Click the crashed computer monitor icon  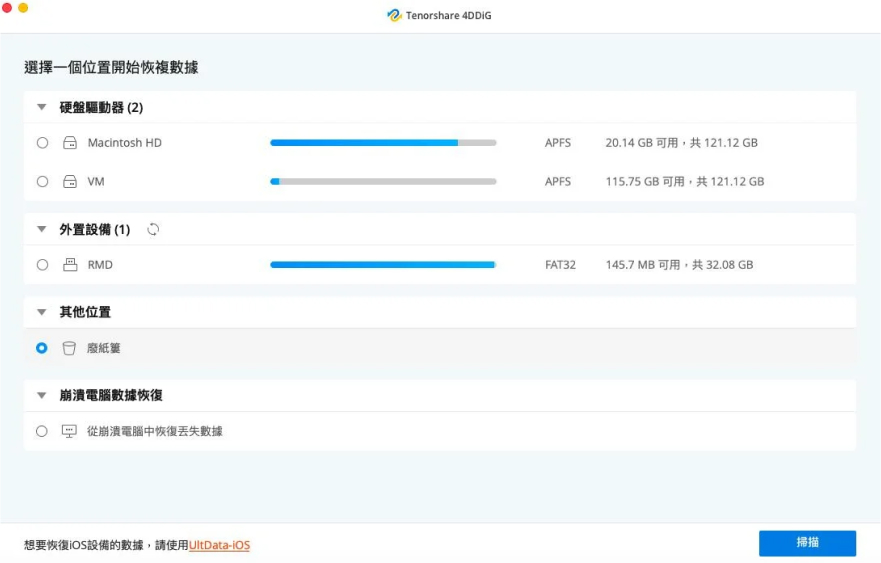(x=69, y=432)
